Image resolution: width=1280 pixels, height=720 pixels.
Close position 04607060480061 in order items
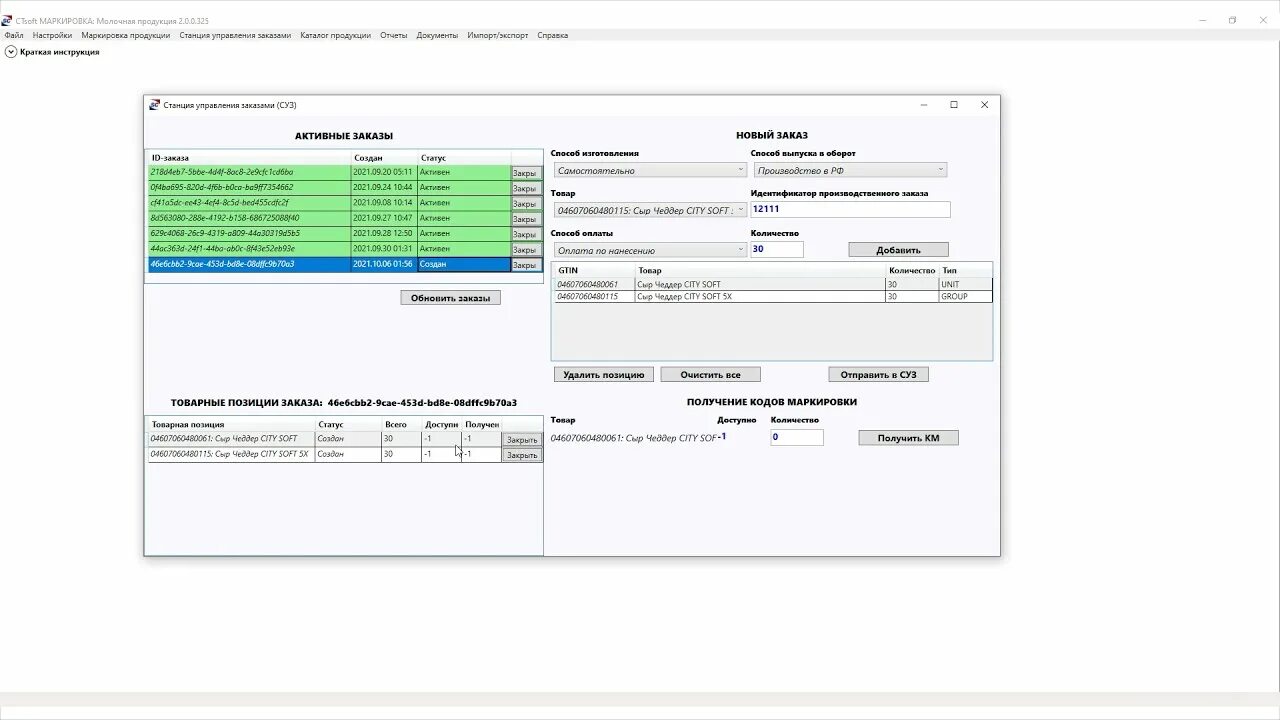click(x=522, y=440)
